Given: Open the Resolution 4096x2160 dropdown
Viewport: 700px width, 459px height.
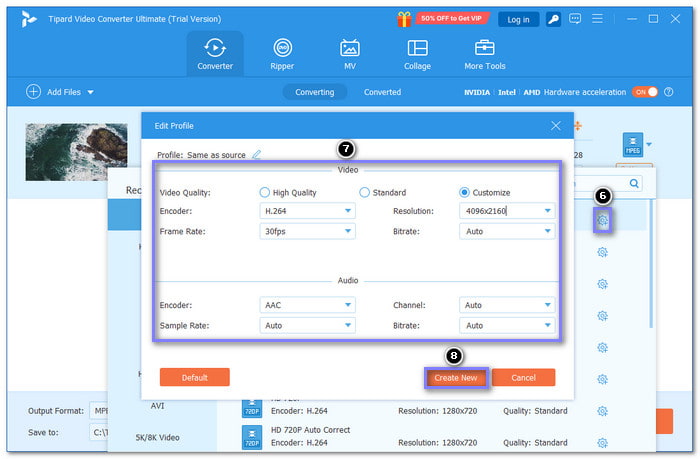Looking at the screenshot, I should 507,211.
